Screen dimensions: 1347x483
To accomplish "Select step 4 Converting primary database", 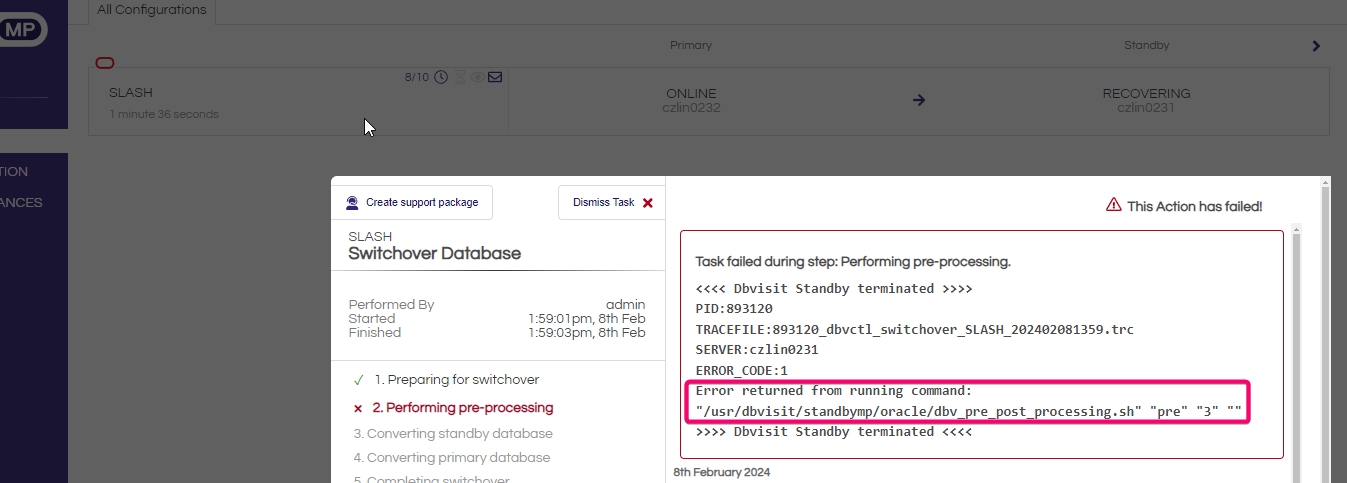I will [452, 458].
